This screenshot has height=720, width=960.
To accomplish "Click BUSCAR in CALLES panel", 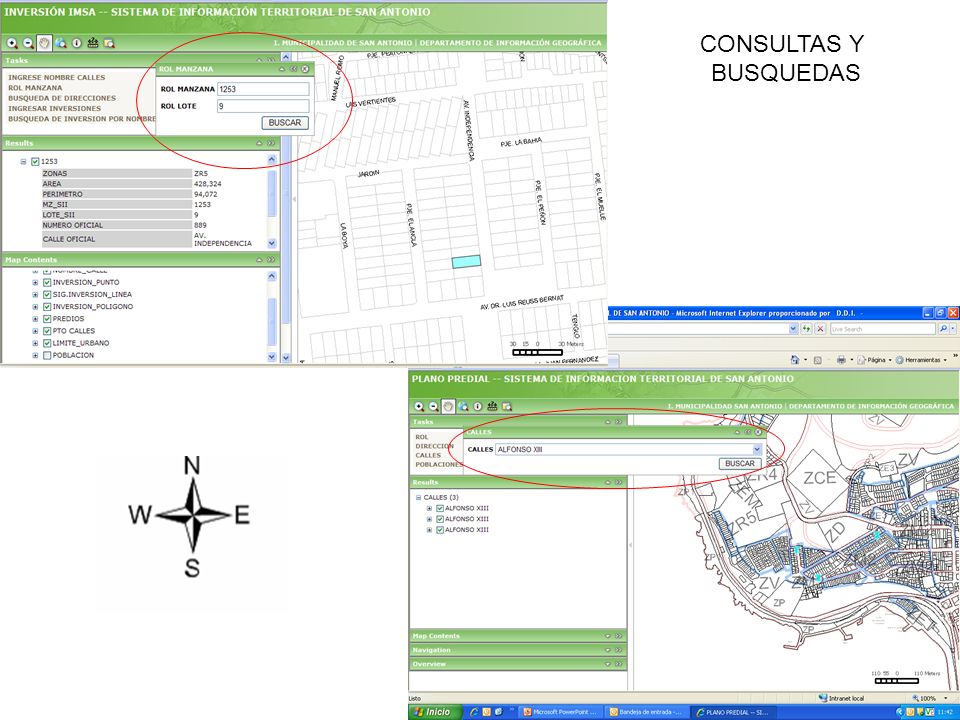I will [x=740, y=464].
